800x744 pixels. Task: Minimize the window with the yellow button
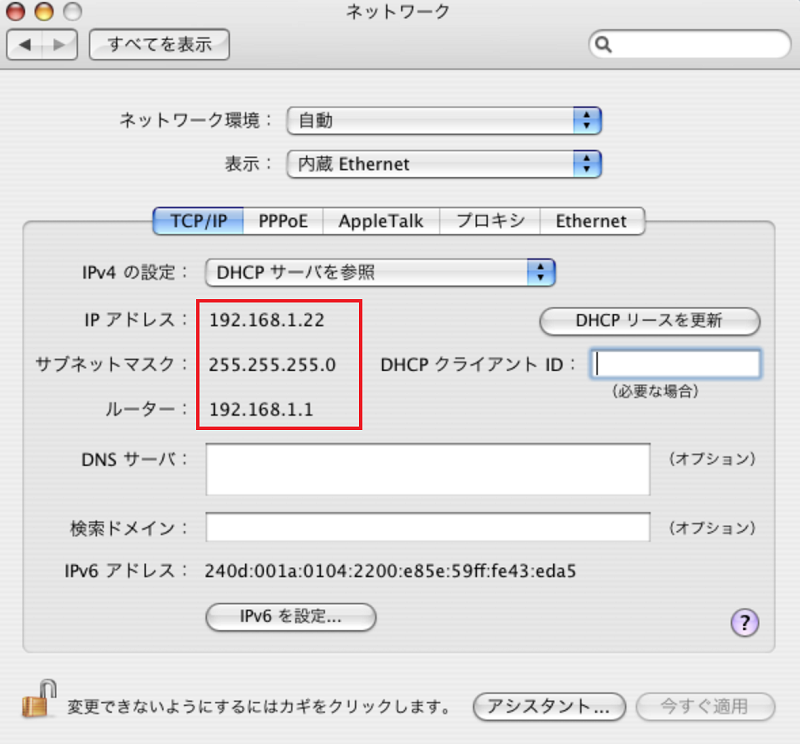click(x=44, y=11)
